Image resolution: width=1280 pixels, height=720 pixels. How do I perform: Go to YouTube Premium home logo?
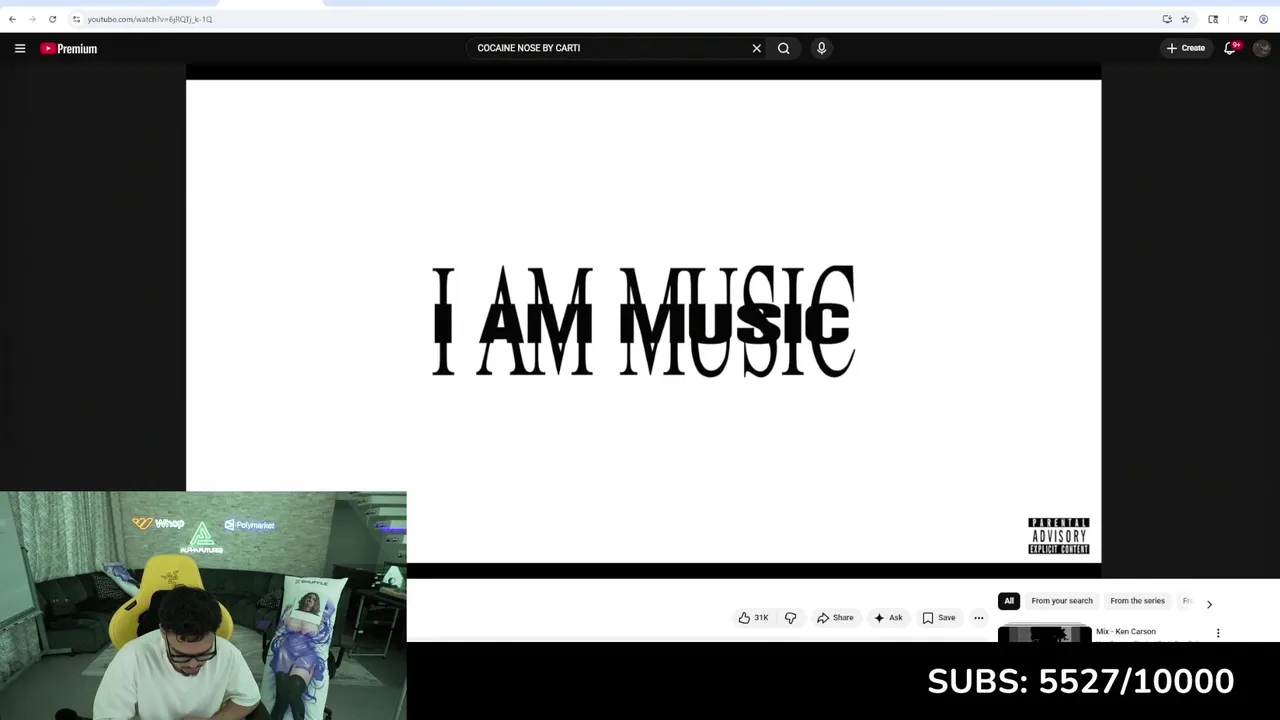(69, 48)
